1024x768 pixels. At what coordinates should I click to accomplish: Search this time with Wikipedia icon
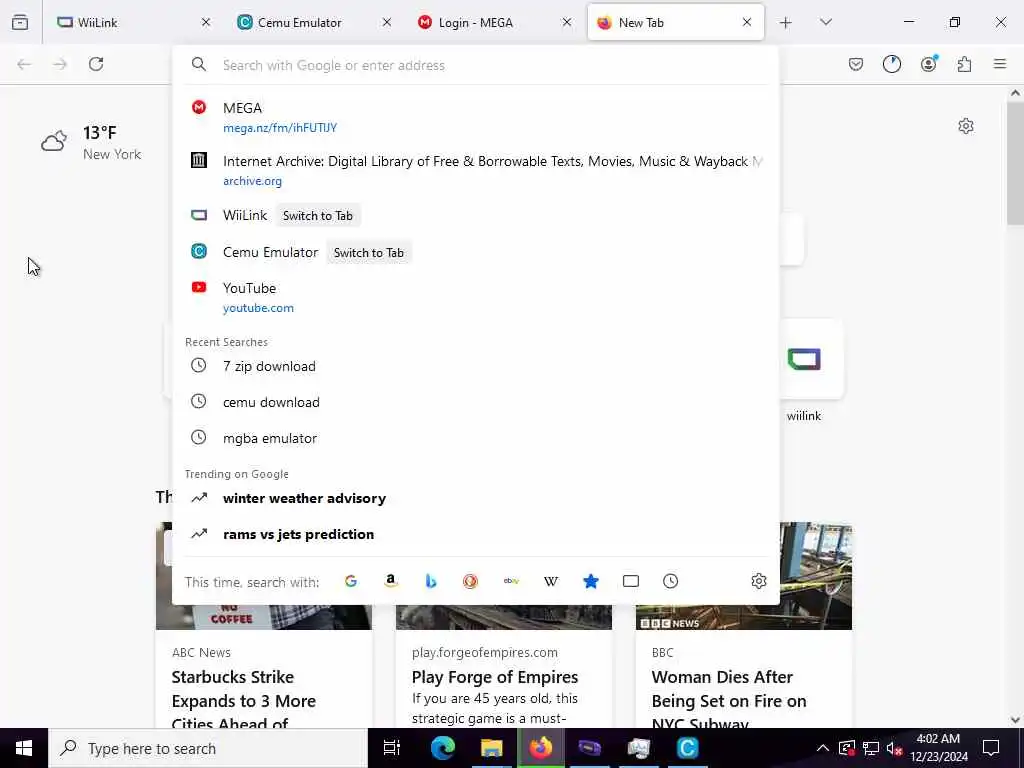[x=551, y=581]
